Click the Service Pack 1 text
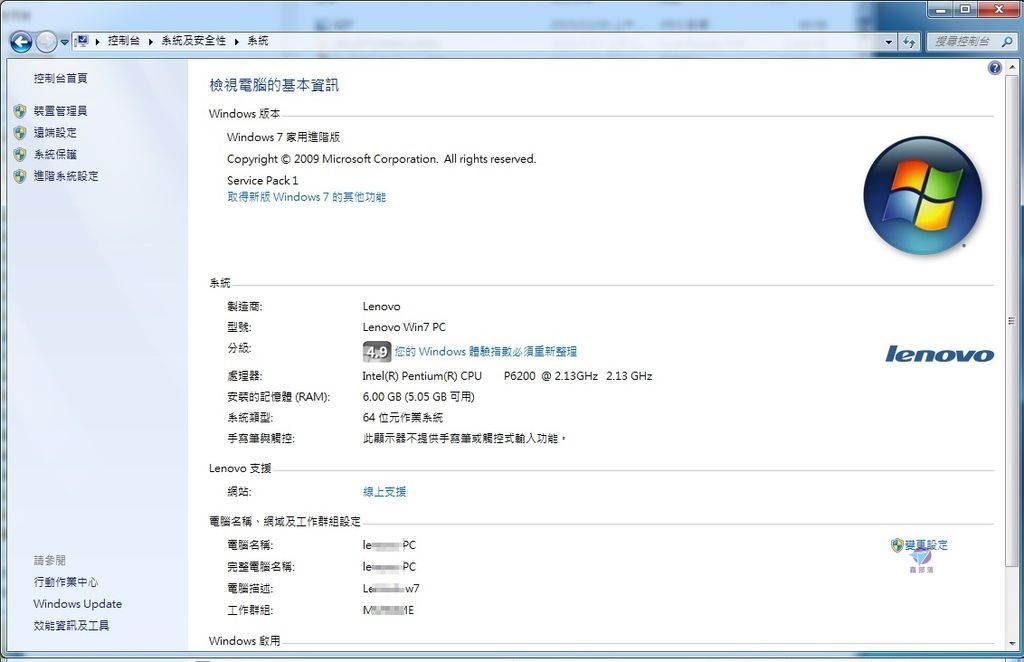This screenshot has width=1024, height=662. click(x=263, y=180)
